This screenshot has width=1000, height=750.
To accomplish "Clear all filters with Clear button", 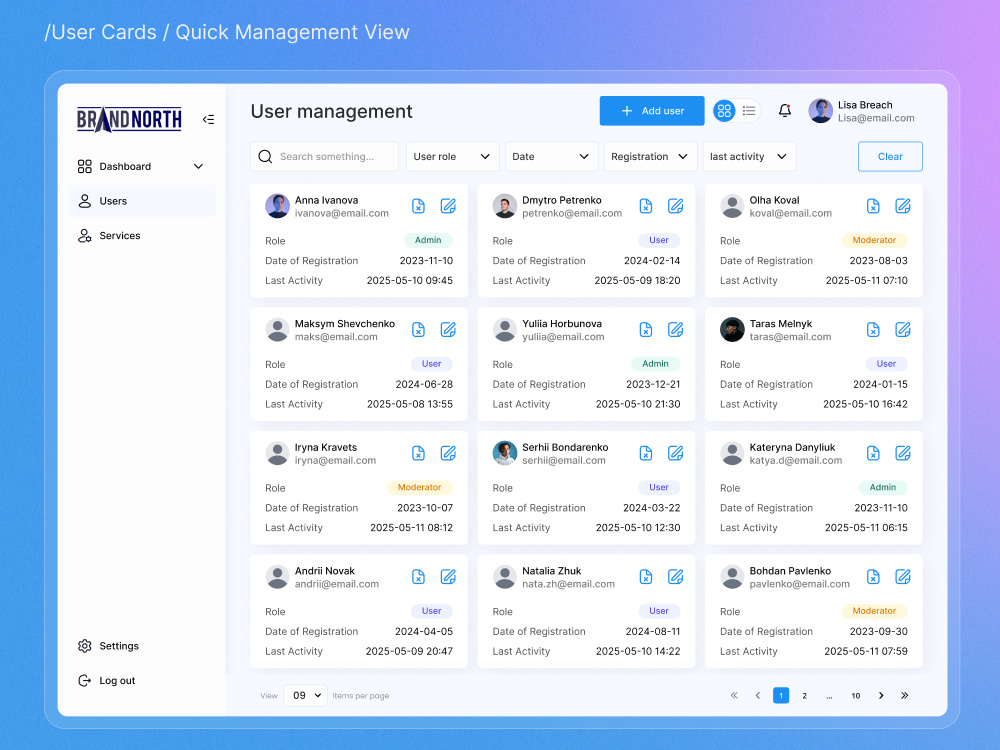I will pyautogui.click(x=890, y=156).
